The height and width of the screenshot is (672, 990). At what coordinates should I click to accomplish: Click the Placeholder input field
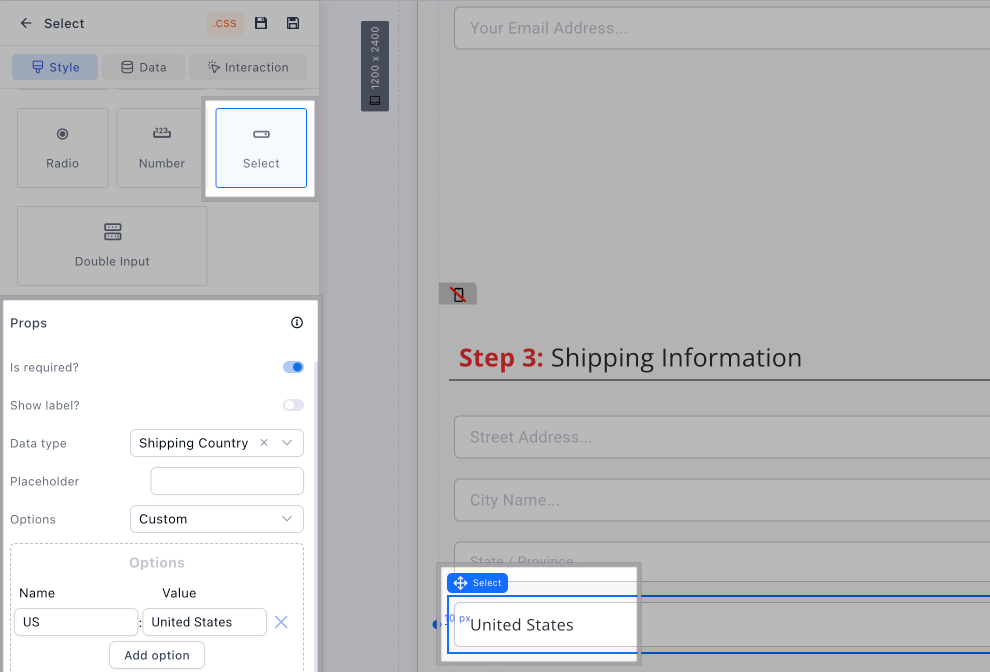(x=227, y=481)
